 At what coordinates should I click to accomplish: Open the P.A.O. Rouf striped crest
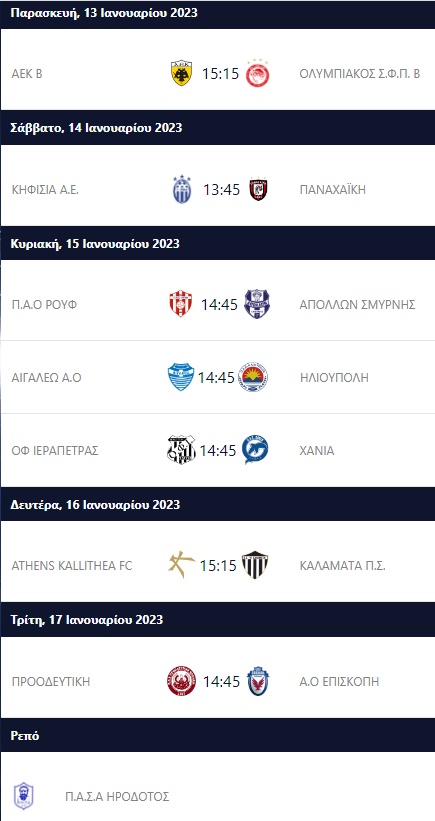(x=181, y=304)
